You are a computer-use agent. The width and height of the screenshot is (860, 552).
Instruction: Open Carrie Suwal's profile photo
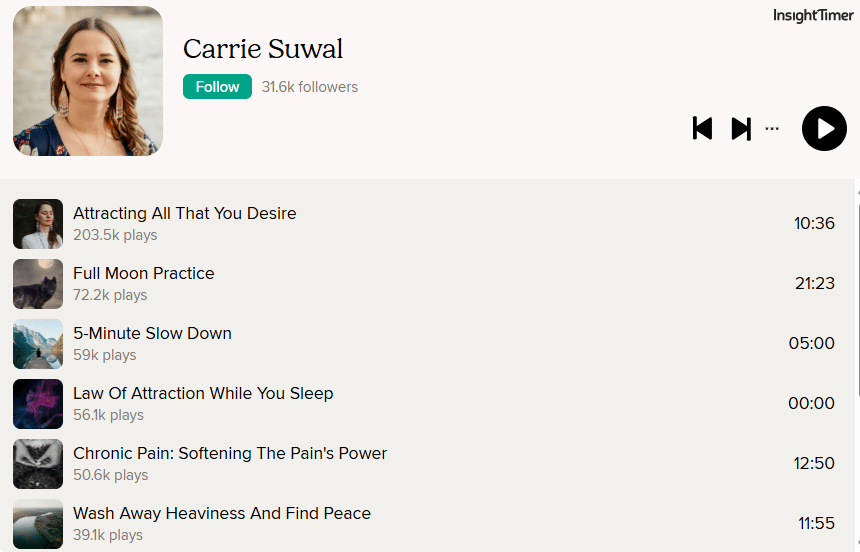pos(88,81)
